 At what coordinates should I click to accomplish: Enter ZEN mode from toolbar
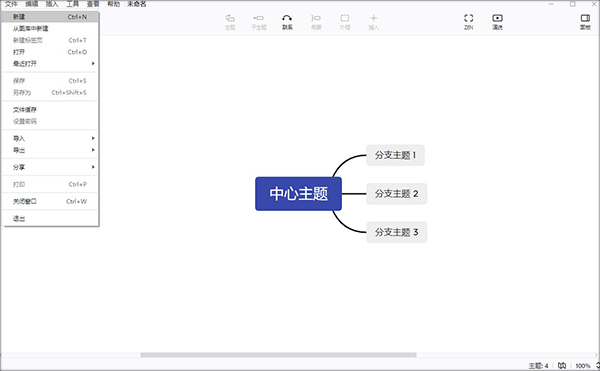point(469,21)
